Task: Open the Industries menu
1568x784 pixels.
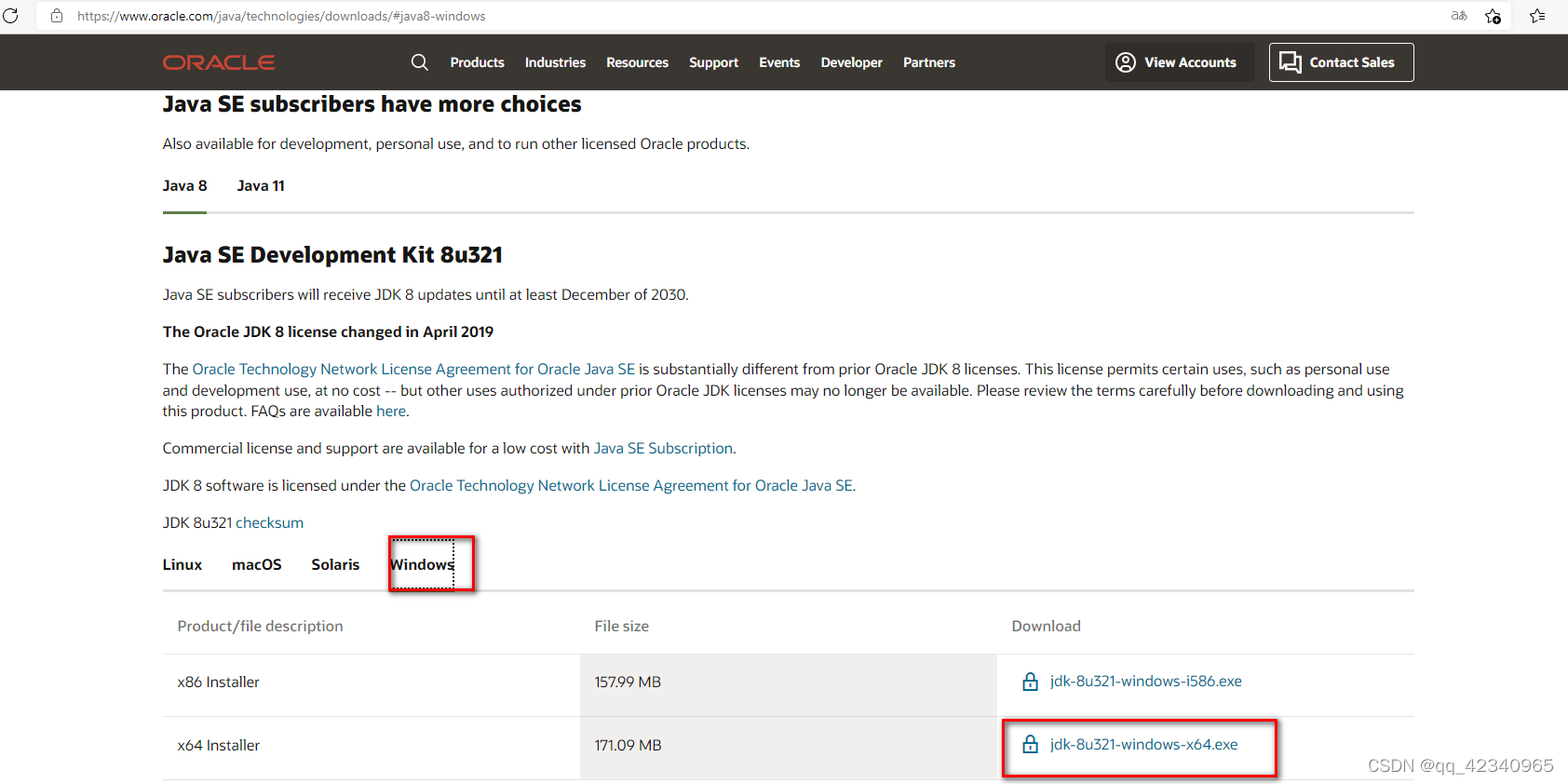Action: pyautogui.click(x=555, y=62)
